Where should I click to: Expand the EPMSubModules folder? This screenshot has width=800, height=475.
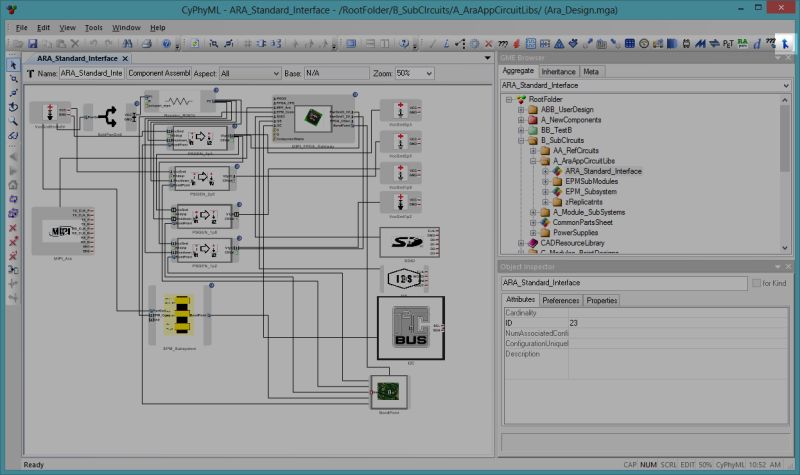pyautogui.click(x=545, y=182)
